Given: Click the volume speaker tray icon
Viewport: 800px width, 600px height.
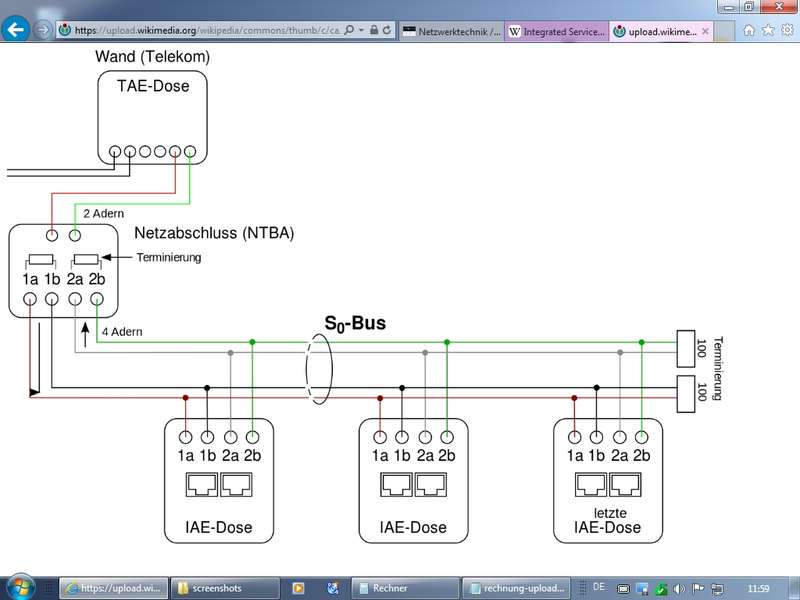Looking at the screenshot, I should pos(679,589).
